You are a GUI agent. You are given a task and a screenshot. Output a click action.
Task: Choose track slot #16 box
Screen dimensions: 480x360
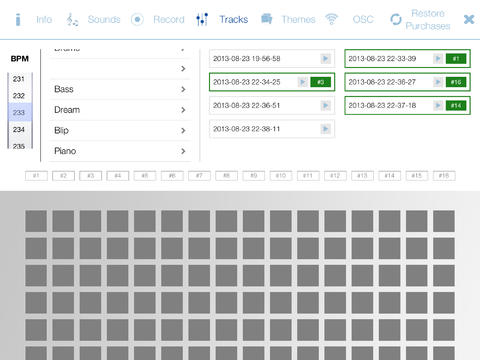click(x=444, y=176)
